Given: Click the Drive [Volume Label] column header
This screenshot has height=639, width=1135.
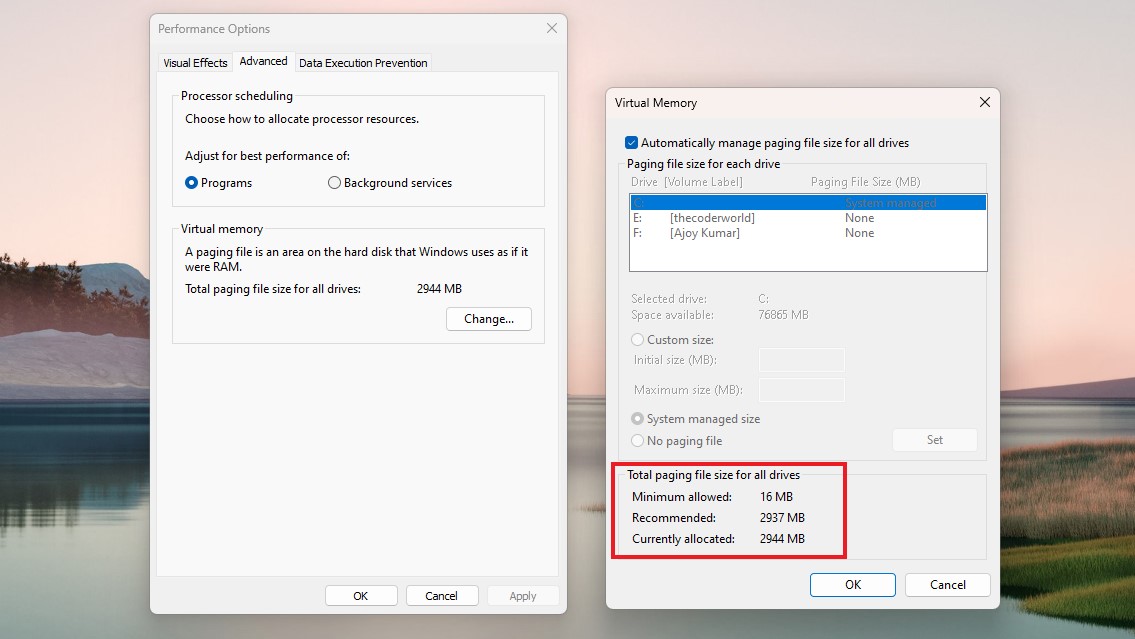Looking at the screenshot, I should (x=686, y=182).
